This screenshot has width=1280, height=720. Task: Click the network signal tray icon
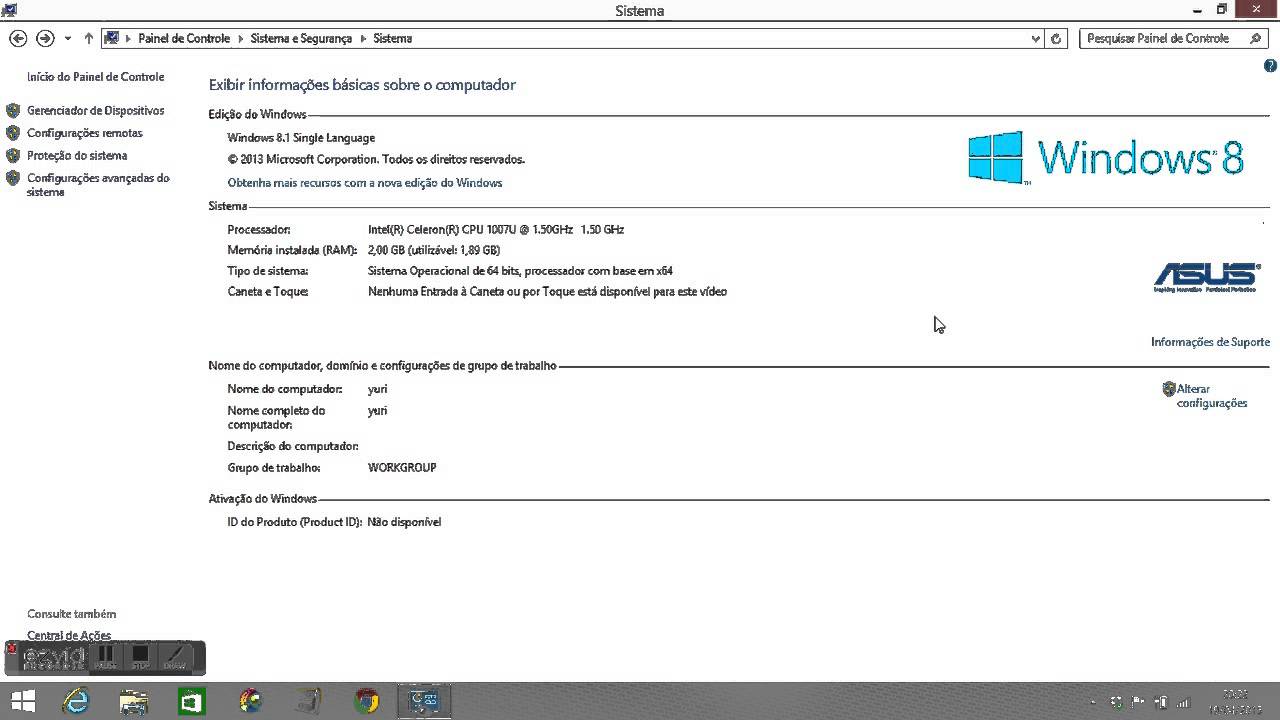(x=1184, y=703)
